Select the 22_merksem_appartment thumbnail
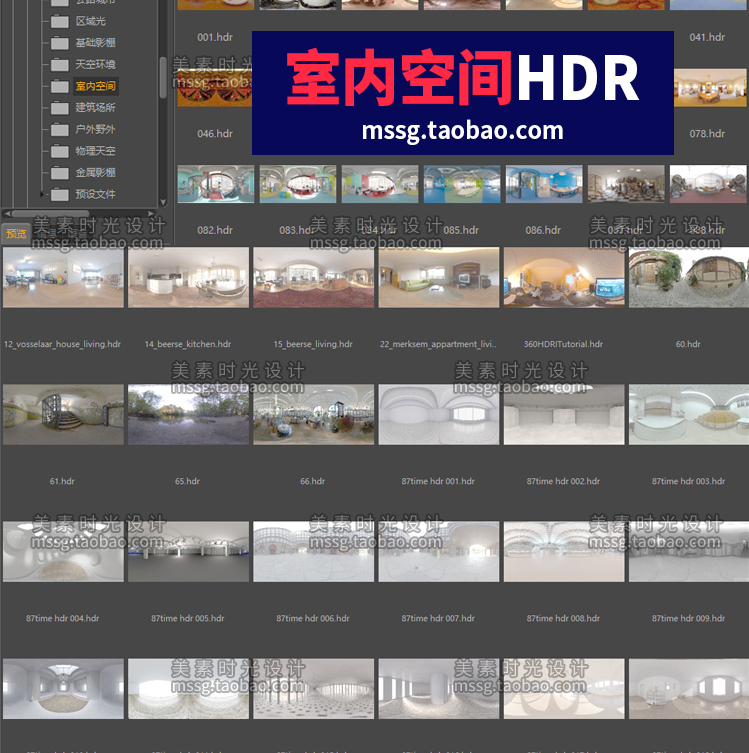Viewport: 749px width, 753px height. pyautogui.click(x=439, y=277)
